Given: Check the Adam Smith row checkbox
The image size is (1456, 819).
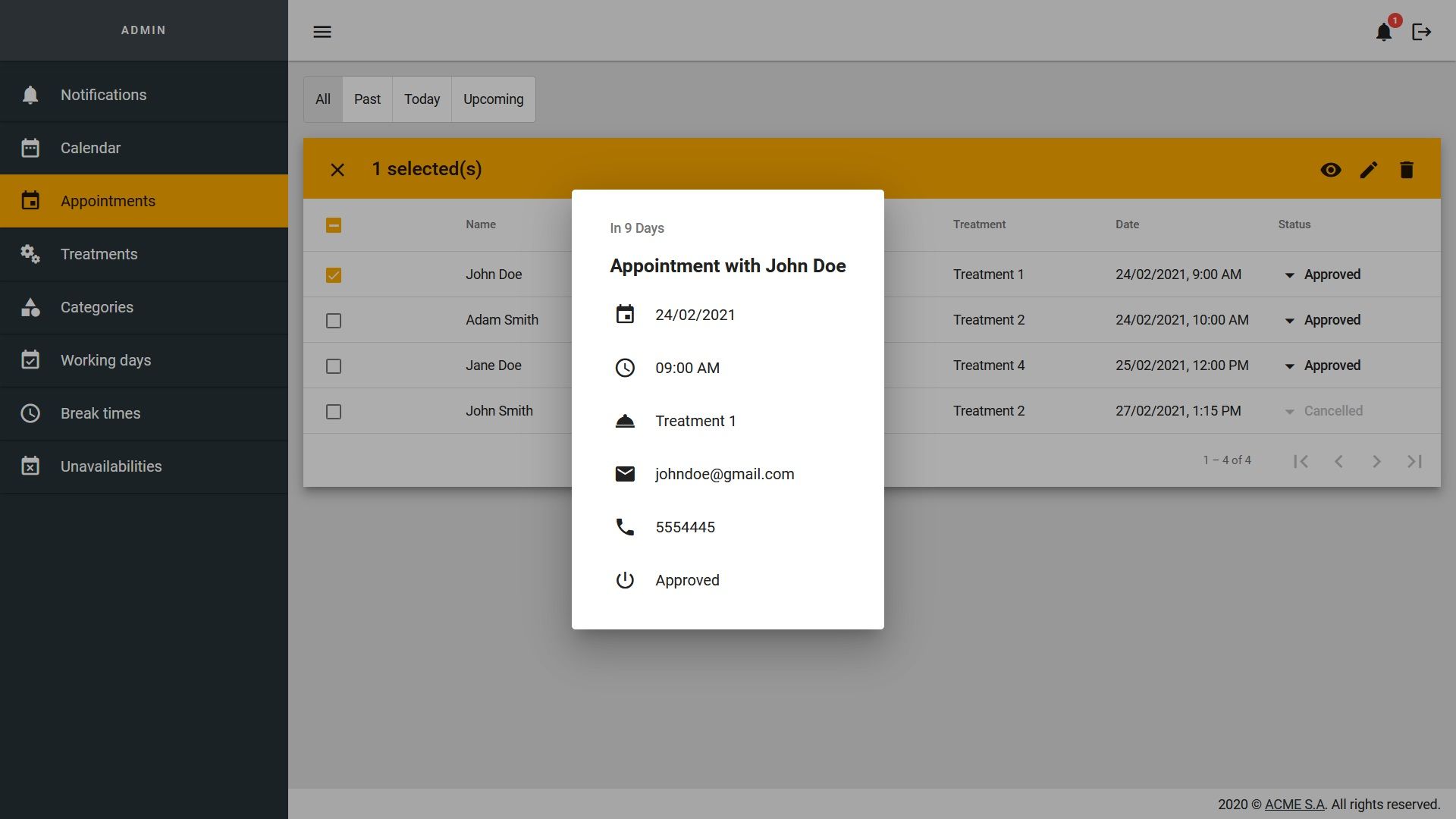Looking at the screenshot, I should pyautogui.click(x=334, y=321).
